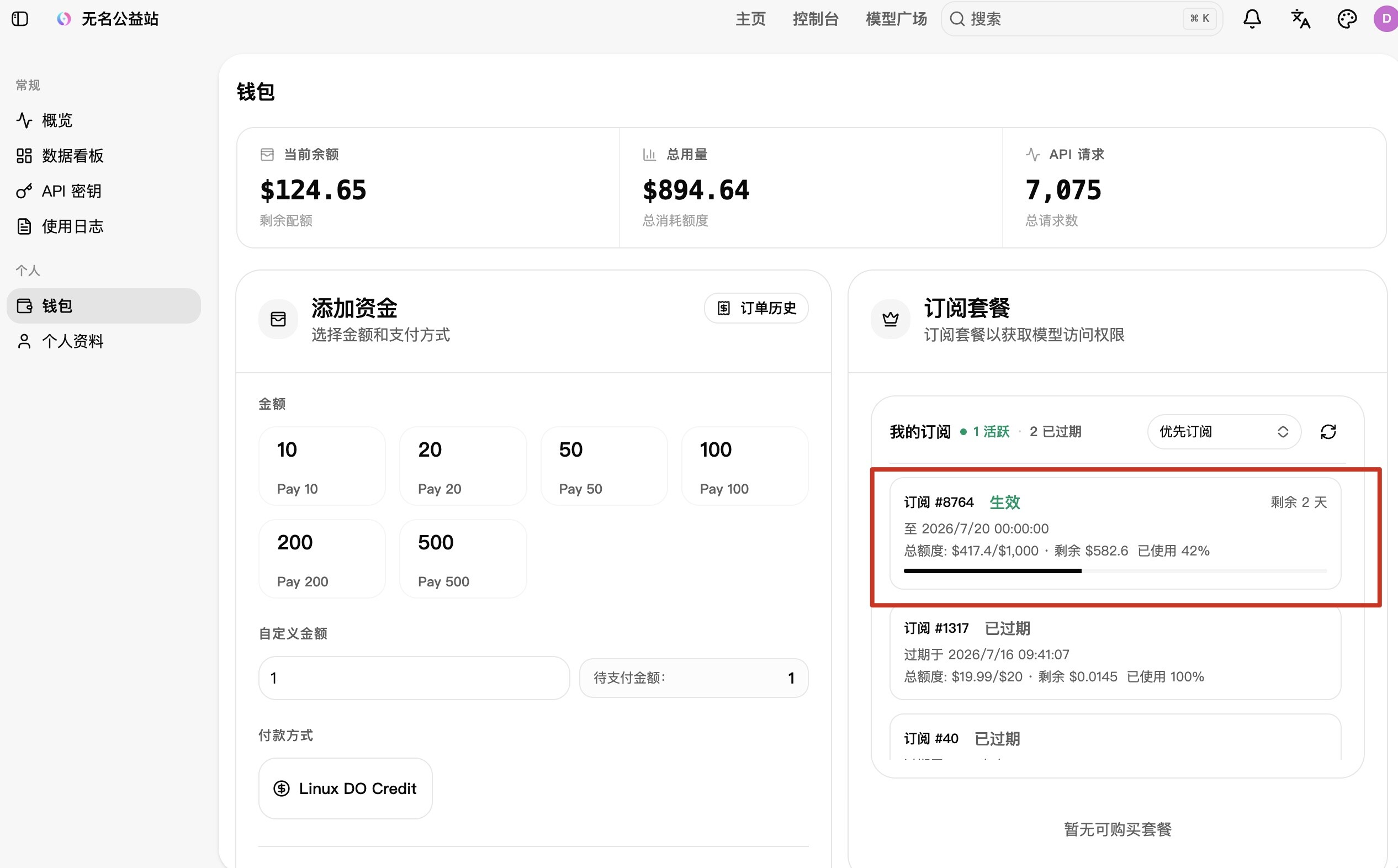Click the 1 活跃 subscription filter
This screenshot has width=1398, height=868.
986,432
